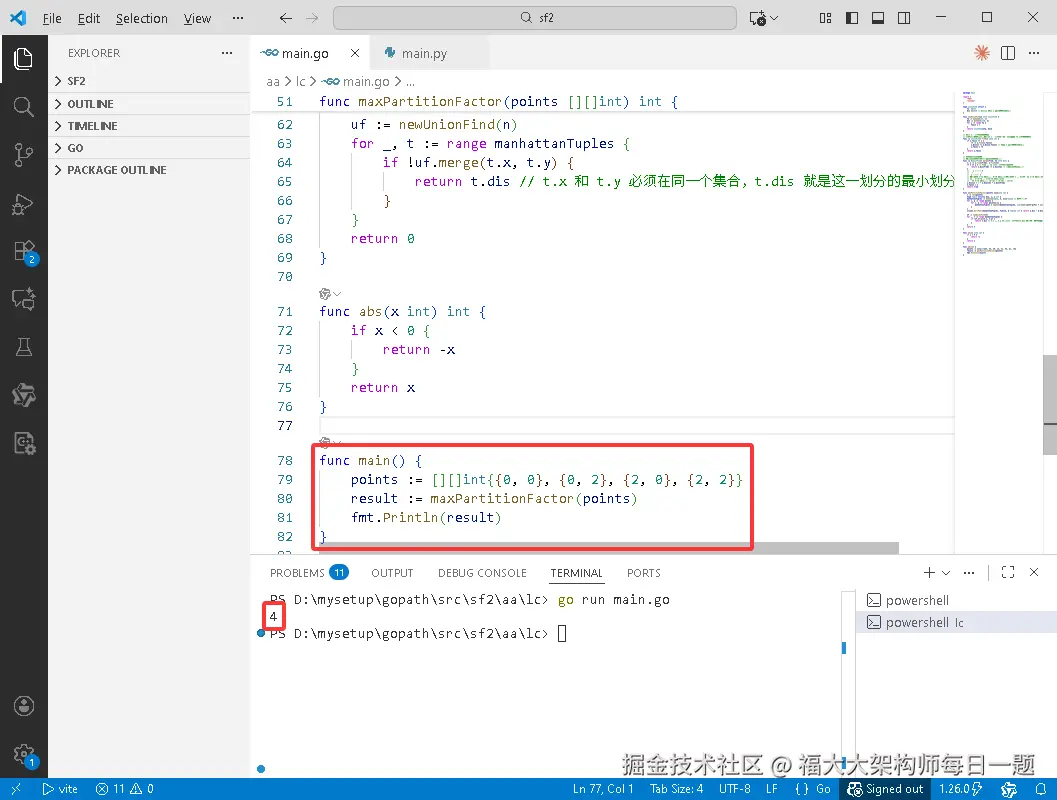
Task: Open terminal panel more actions ellipsis
Action: (x=969, y=572)
